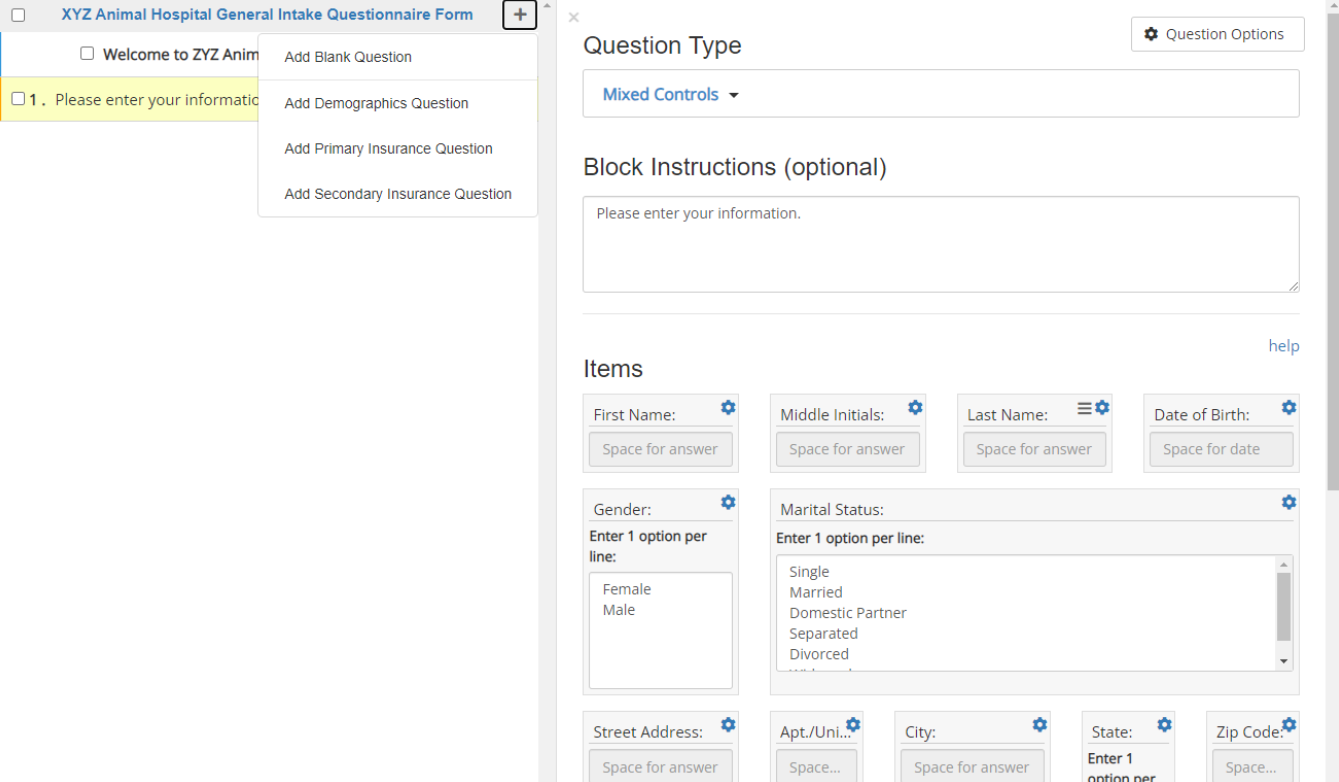The image size is (1339, 782).
Task: Click the reorder handle on Last Name
Action: (x=1084, y=408)
